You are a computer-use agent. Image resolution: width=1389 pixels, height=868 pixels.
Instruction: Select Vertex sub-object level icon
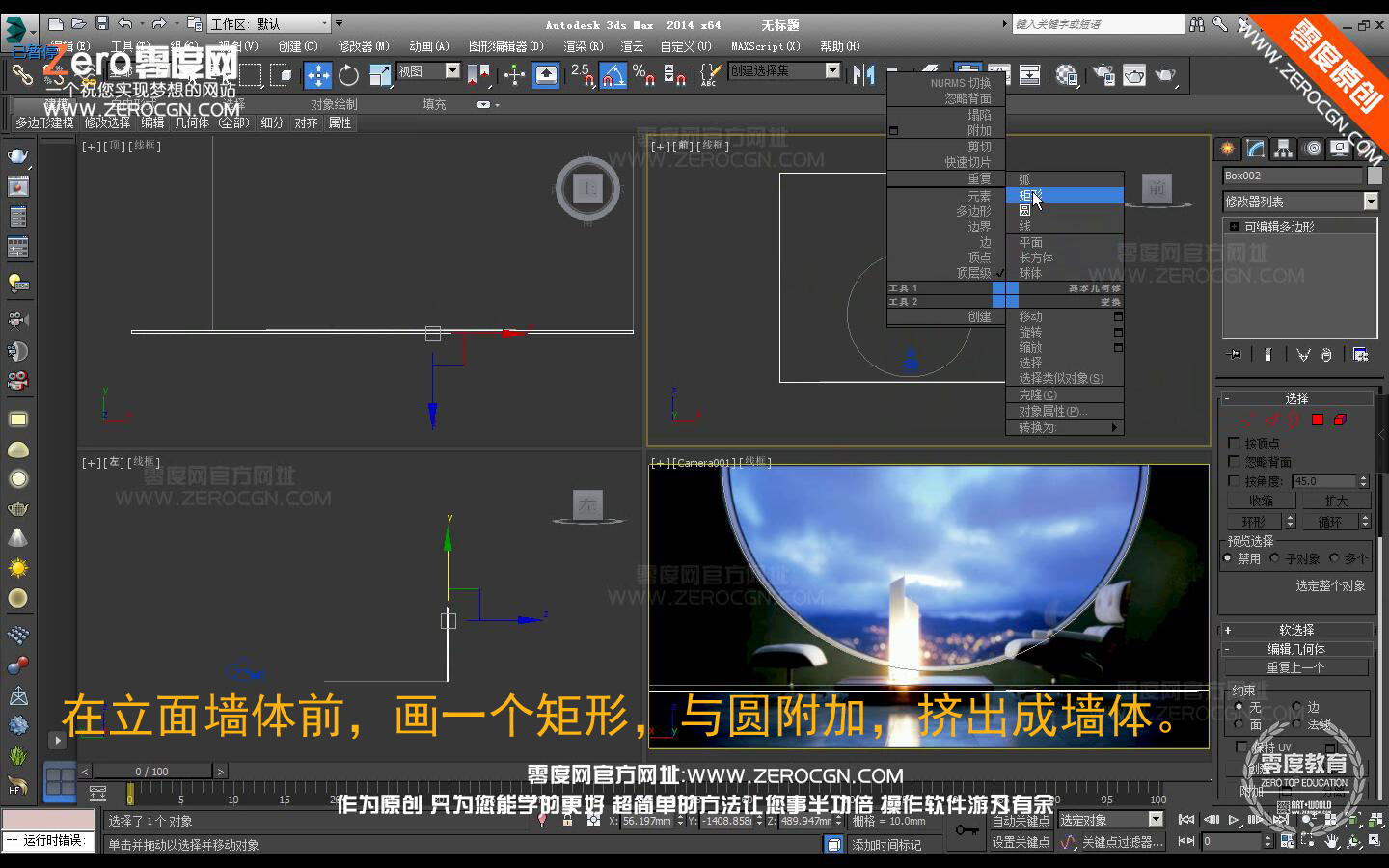pyautogui.click(x=1248, y=420)
